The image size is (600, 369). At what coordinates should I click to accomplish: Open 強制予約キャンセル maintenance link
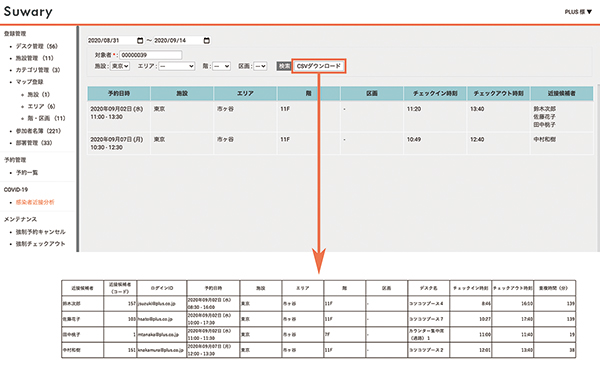coord(41,232)
